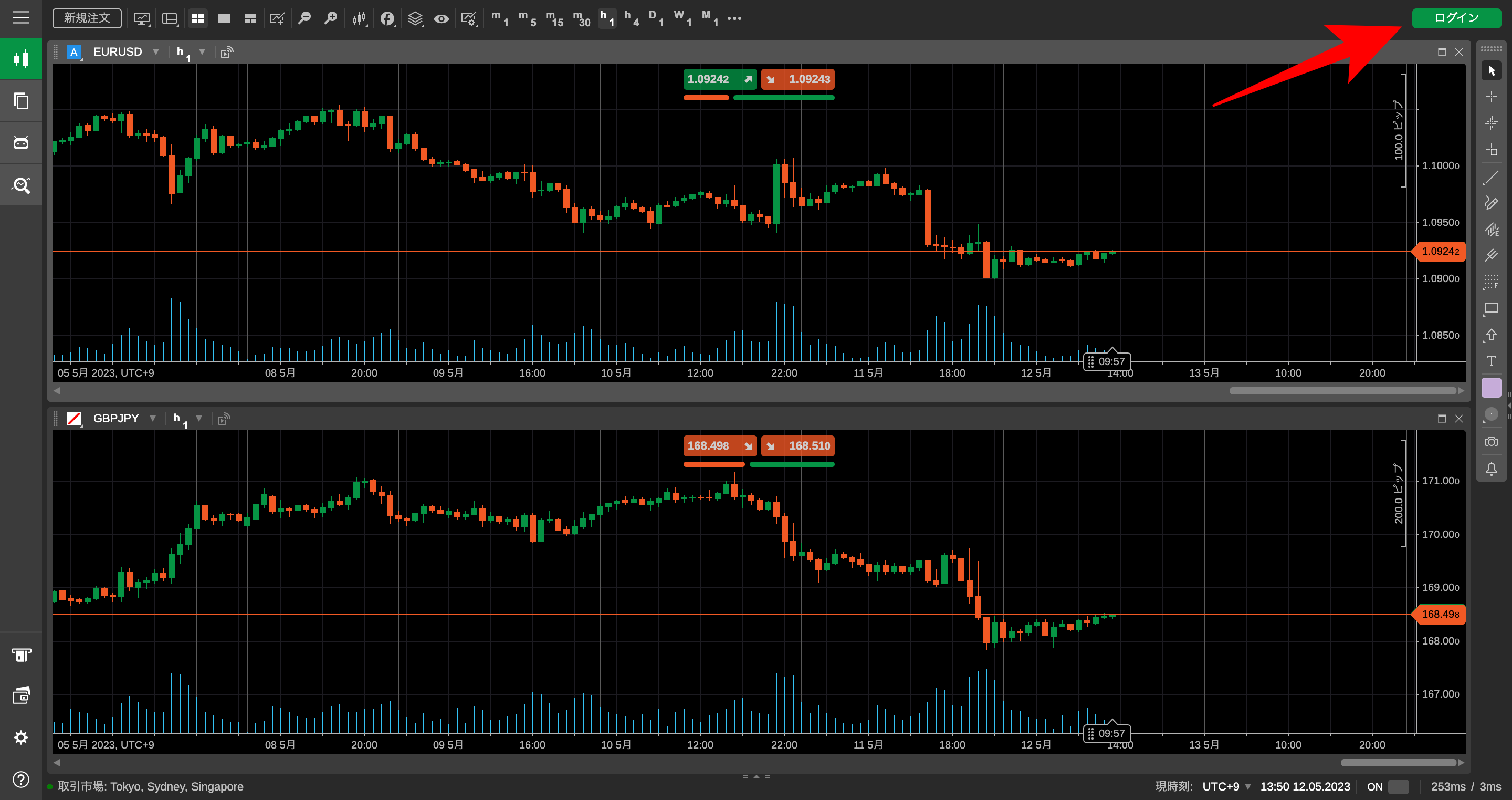
Task: Toggle the eye visibility icon in toolbar
Action: click(x=442, y=19)
